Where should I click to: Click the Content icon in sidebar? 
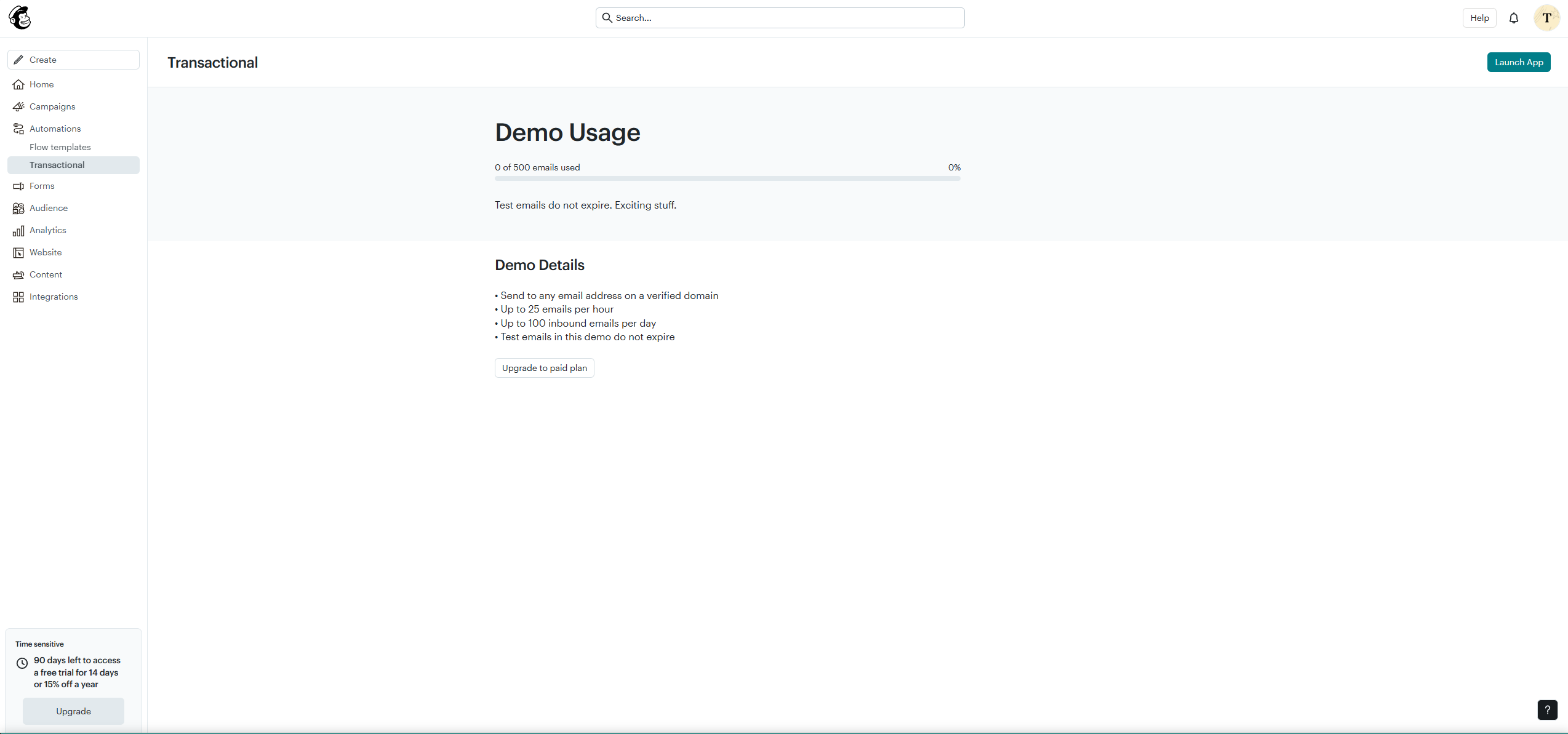(x=18, y=274)
